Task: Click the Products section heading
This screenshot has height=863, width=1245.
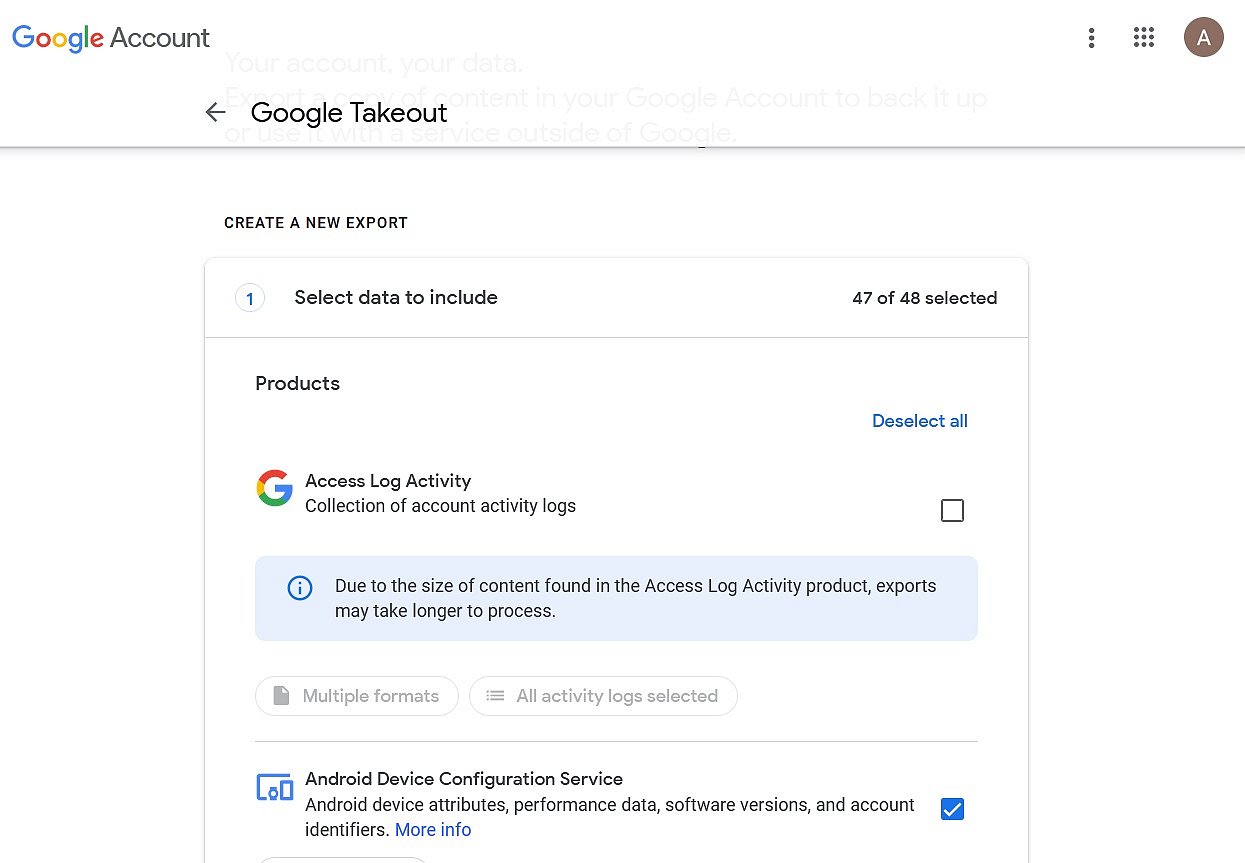Action: [298, 384]
